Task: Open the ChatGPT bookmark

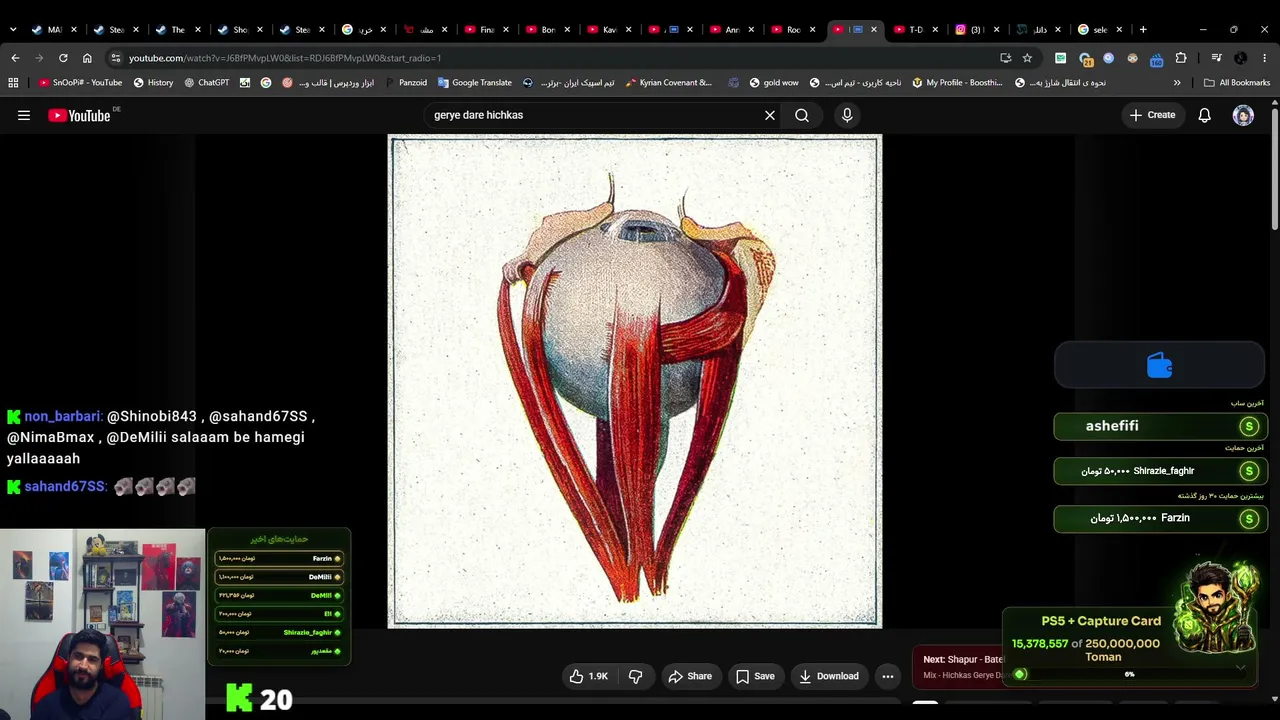Action: 206,83
